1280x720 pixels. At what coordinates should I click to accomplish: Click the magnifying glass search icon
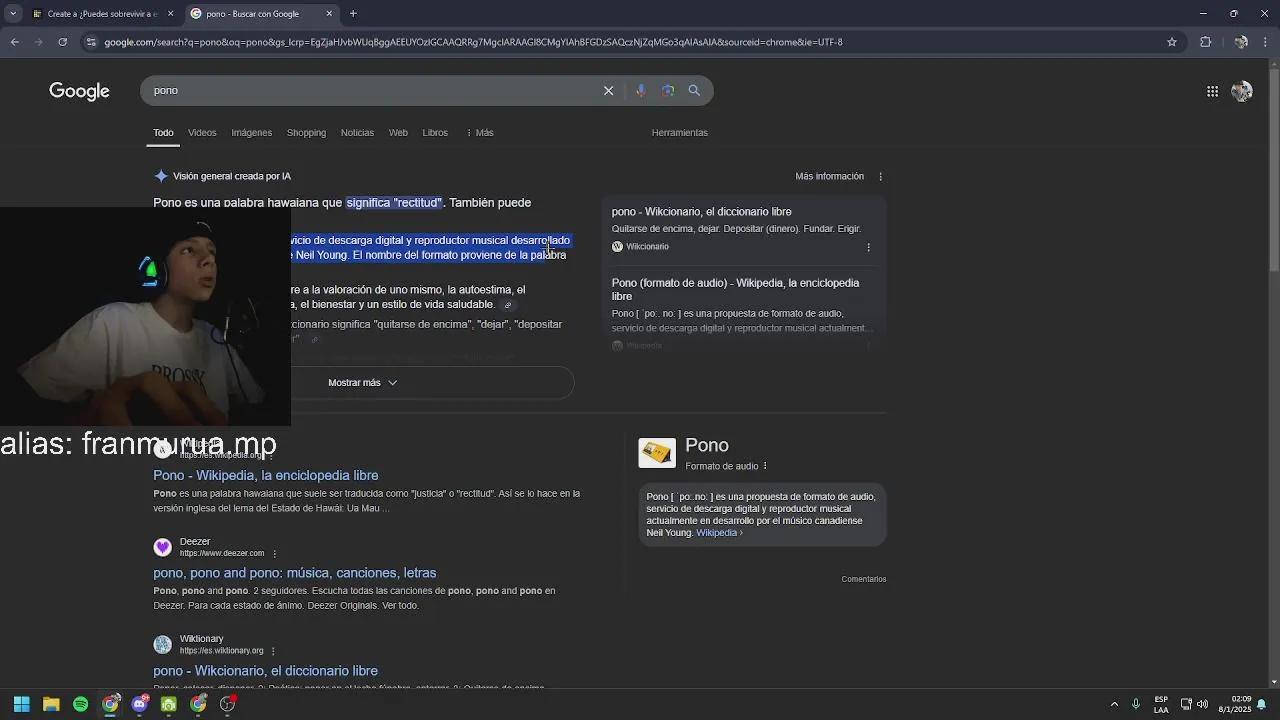[x=694, y=91]
